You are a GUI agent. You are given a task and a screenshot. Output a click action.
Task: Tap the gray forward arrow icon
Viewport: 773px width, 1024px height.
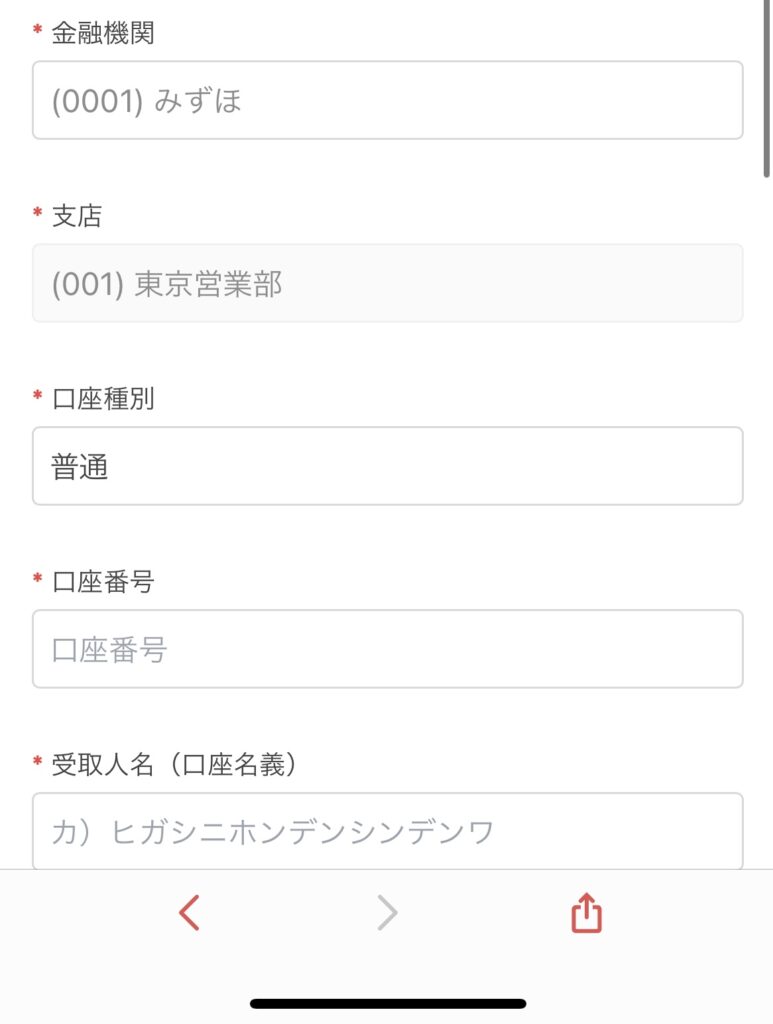(387, 912)
